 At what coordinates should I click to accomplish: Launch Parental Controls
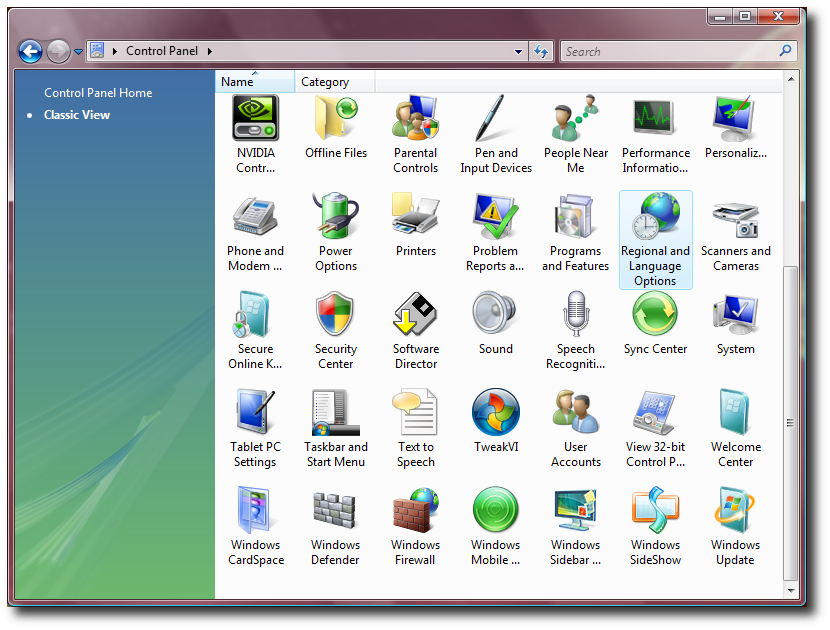click(416, 134)
